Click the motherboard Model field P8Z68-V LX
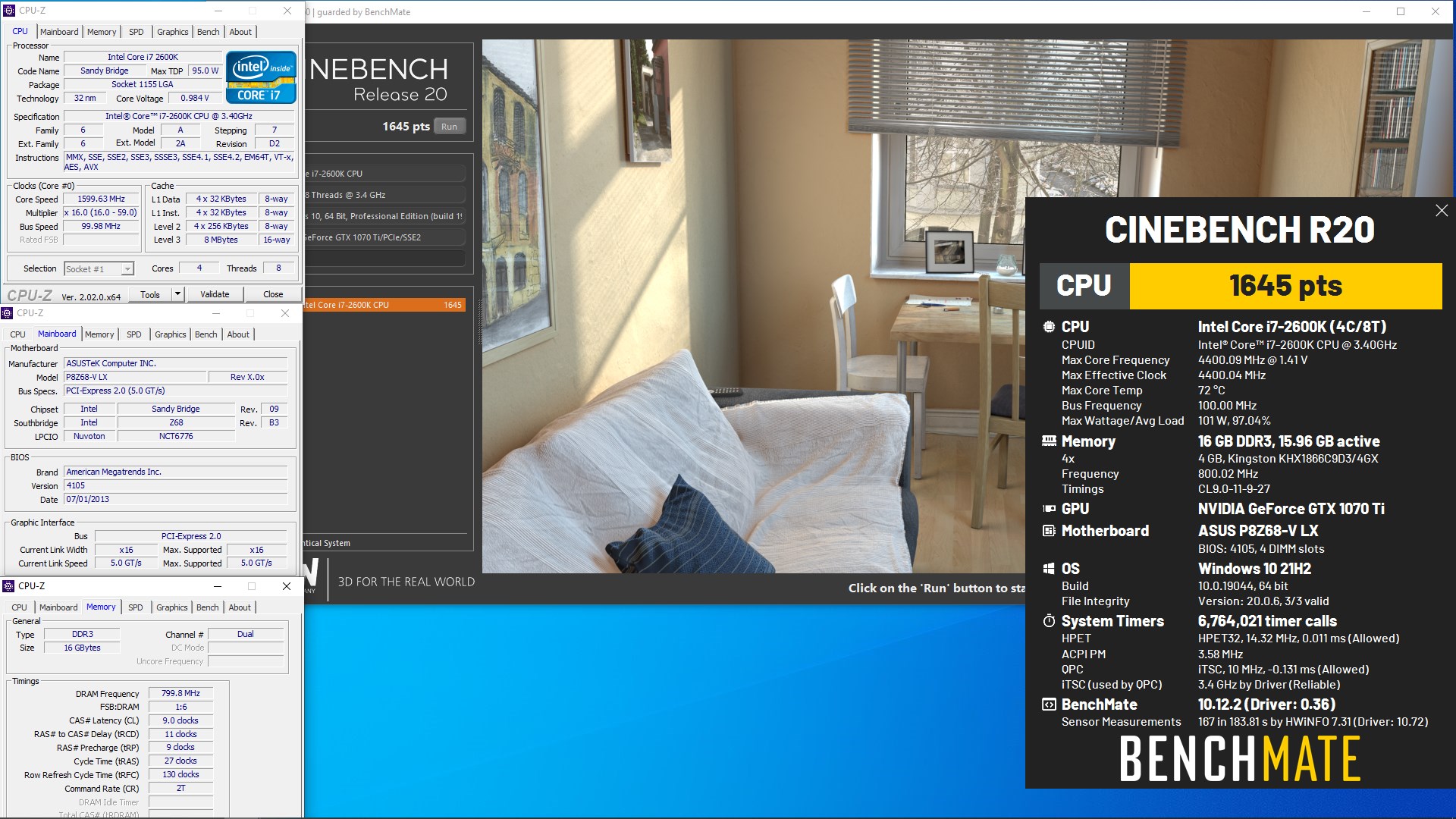The image size is (1456, 819). (135, 377)
